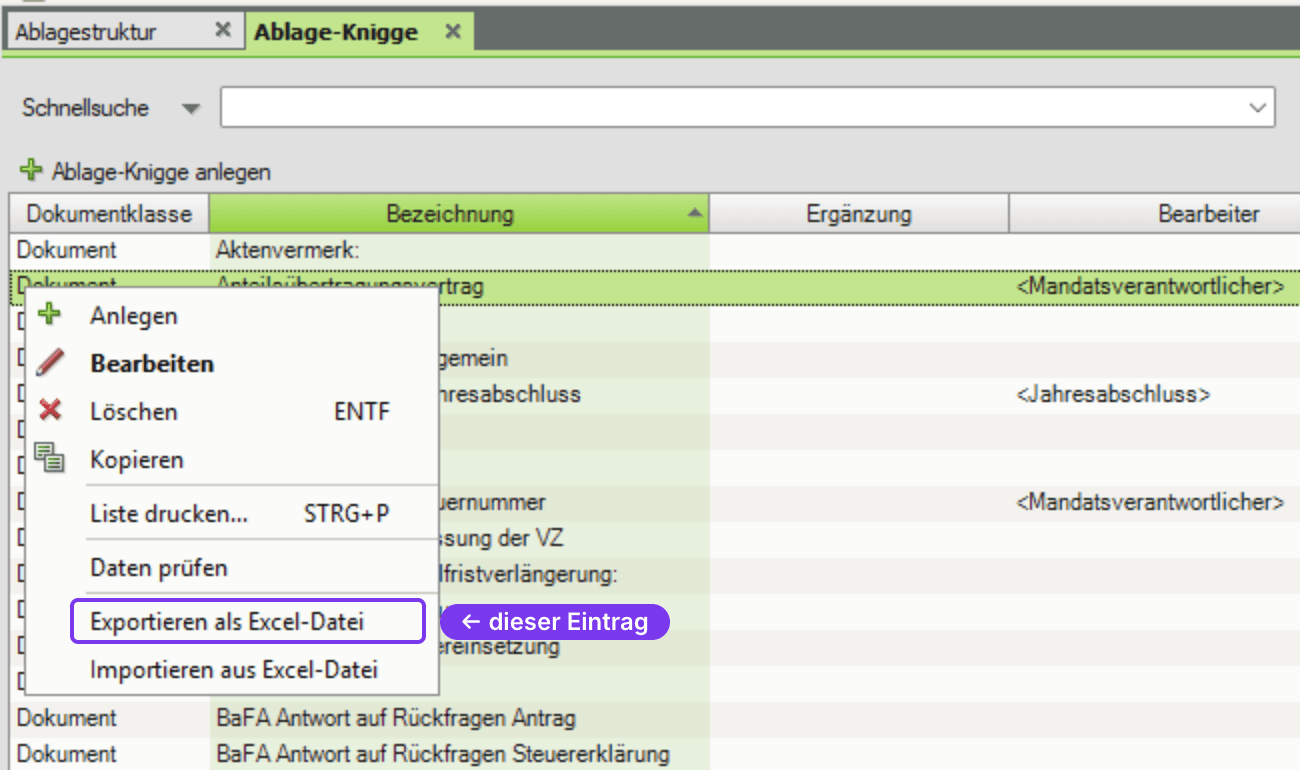Viewport: 1300px width, 770px height.
Task: Click the copy icon beside Kopieren
Action: click(49, 458)
